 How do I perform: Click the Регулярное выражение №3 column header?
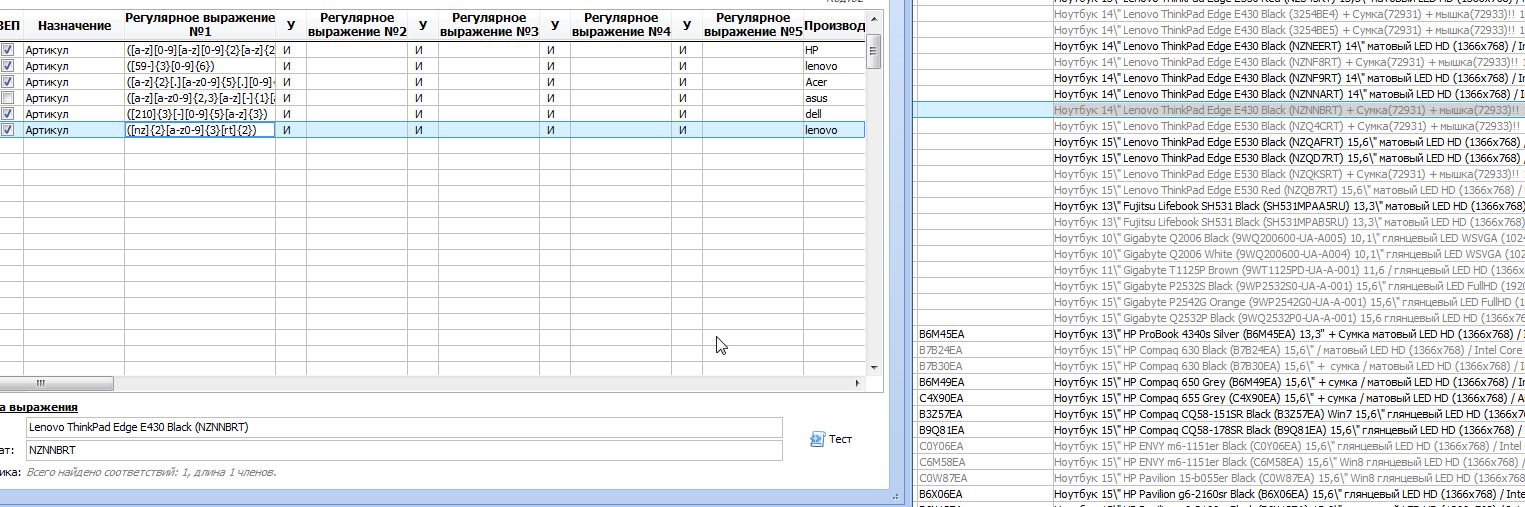coord(489,25)
